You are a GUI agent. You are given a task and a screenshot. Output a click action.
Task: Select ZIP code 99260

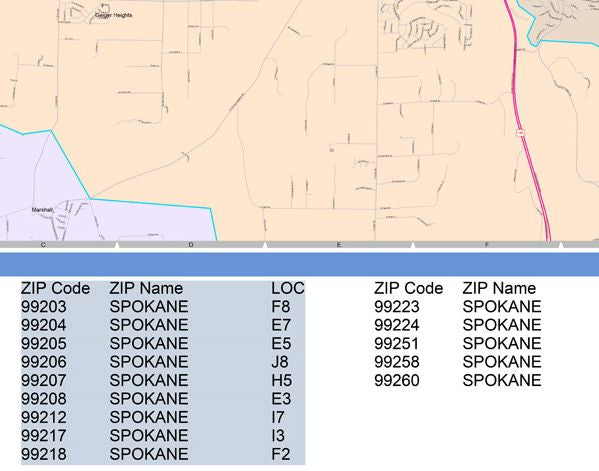pyautogui.click(x=397, y=380)
